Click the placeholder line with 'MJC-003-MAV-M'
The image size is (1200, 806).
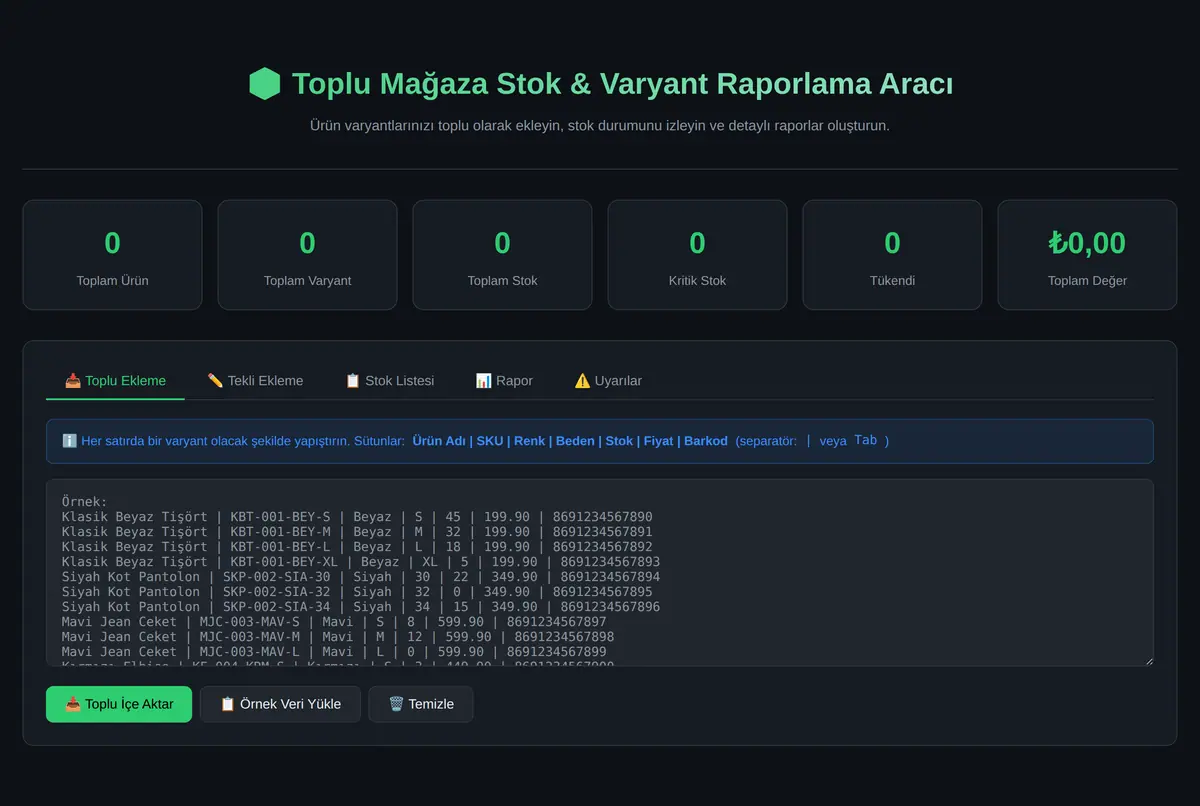(x=338, y=637)
